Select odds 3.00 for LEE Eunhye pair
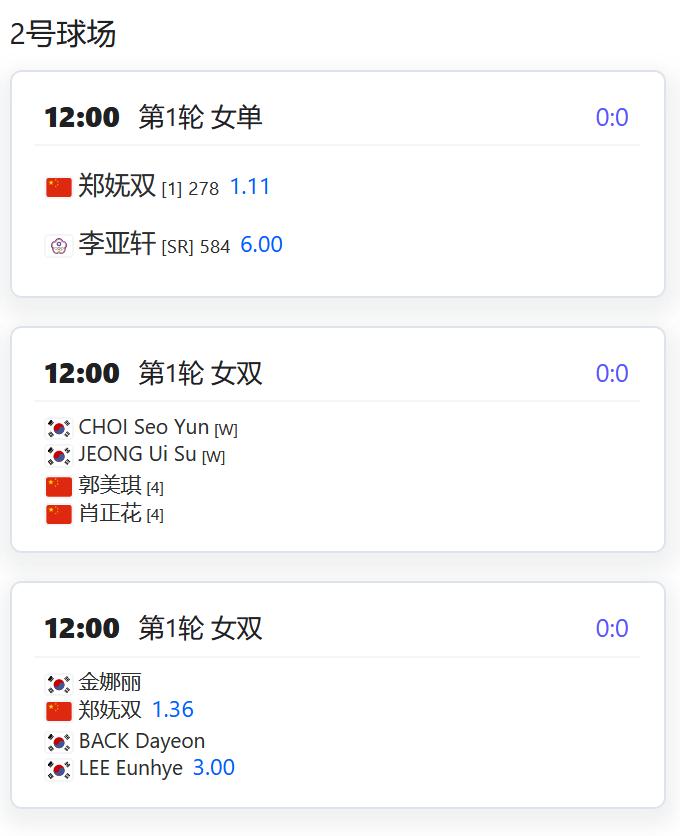Screen dimensions: 680x836 tap(214, 768)
